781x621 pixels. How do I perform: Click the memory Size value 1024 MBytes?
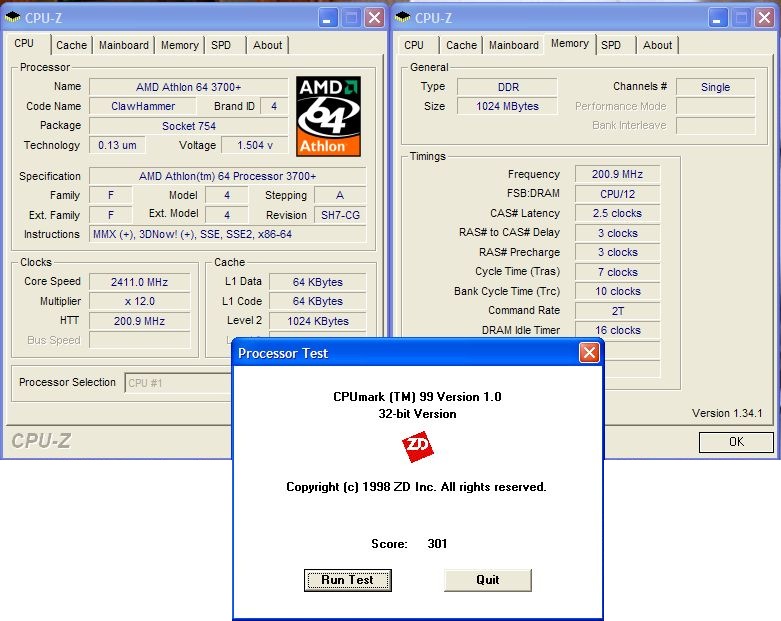point(508,106)
